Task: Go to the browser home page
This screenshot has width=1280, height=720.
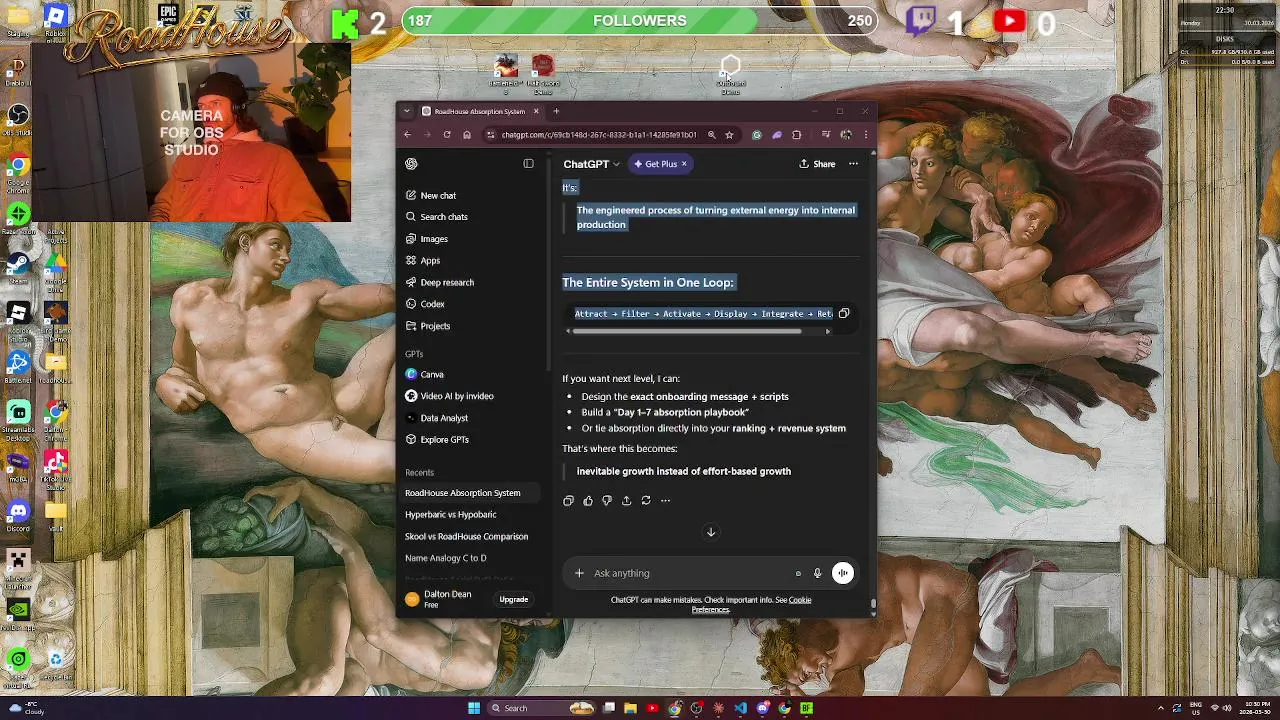Action: click(467, 135)
